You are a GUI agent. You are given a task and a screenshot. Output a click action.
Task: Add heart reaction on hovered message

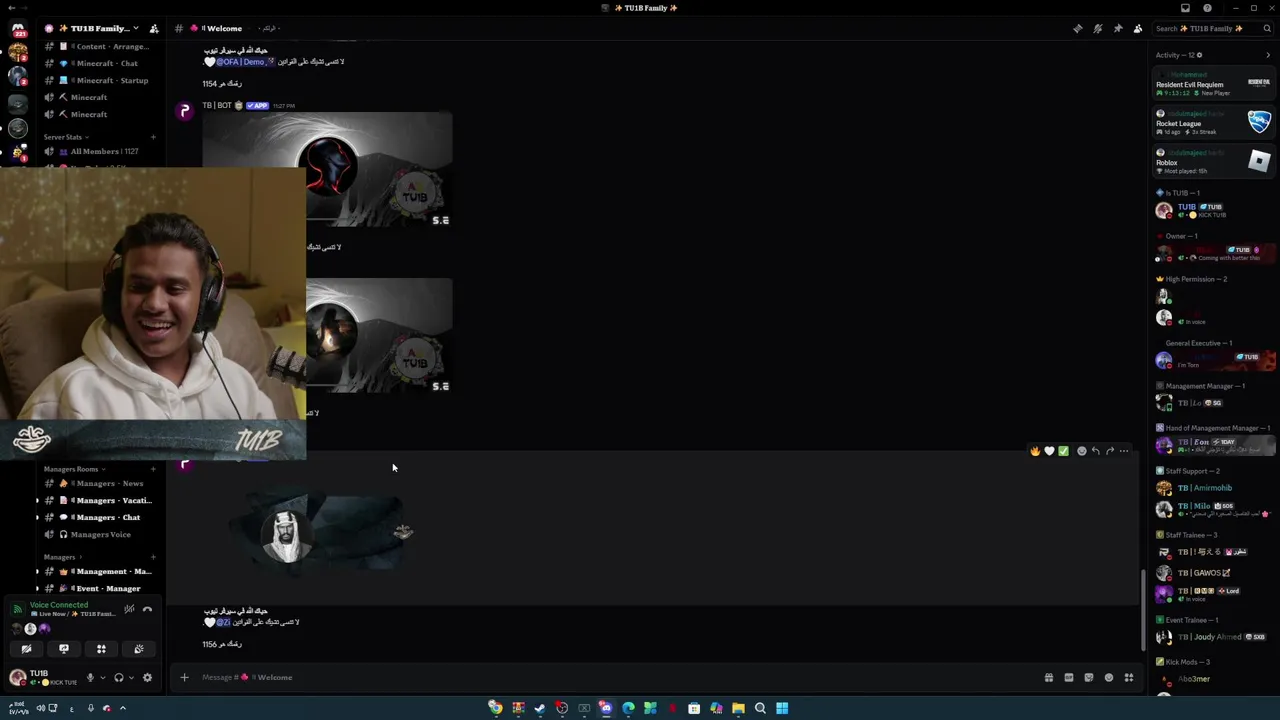point(1049,451)
